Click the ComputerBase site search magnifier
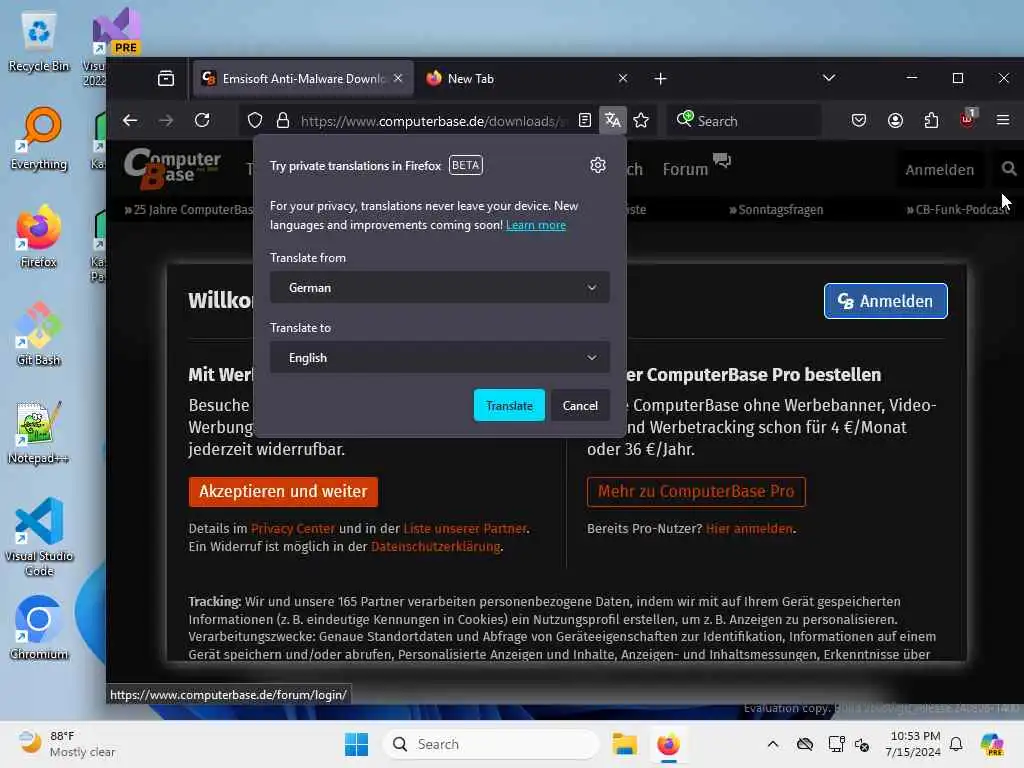Image resolution: width=1024 pixels, height=768 pixels. point(1008,169)
